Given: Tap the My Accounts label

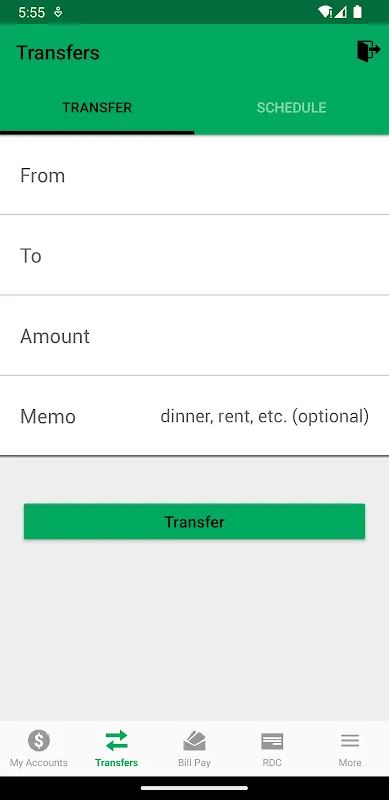Looking at the screenshot, I should pyautogui.click(x=39, y=763).
